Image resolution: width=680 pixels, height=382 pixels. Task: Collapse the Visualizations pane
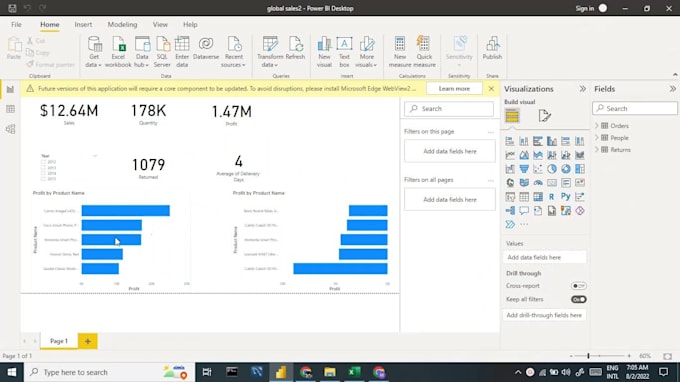(x=582, y=88)
